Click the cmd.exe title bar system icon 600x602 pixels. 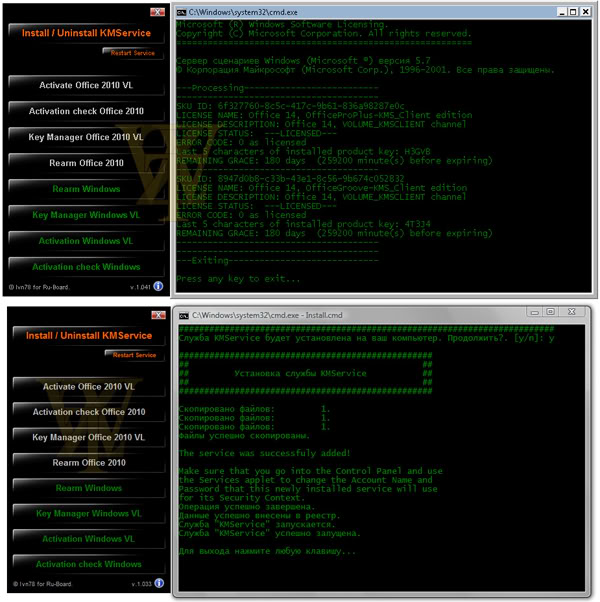coord(181,12)
